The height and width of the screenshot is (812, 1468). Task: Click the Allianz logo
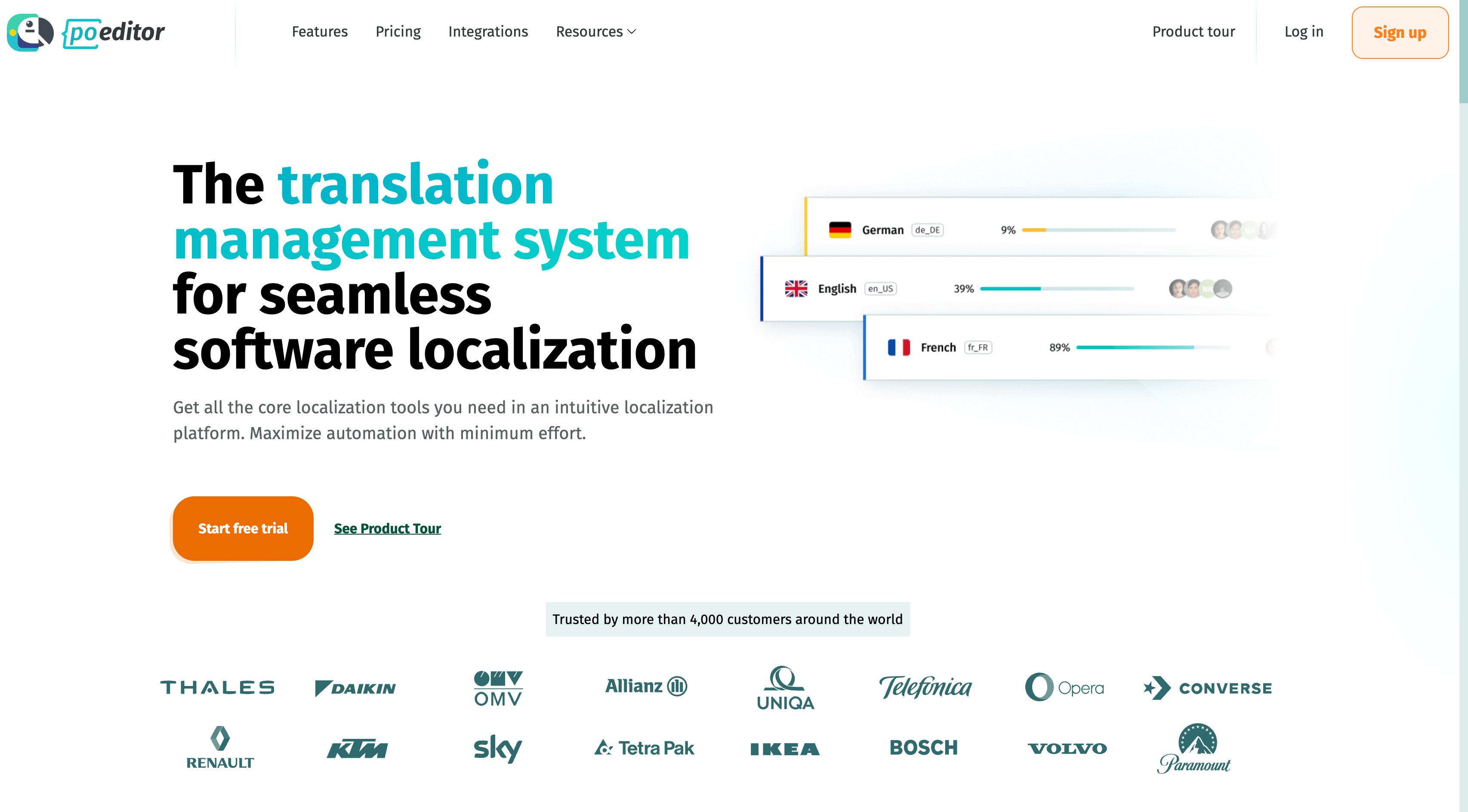[646, 686]
